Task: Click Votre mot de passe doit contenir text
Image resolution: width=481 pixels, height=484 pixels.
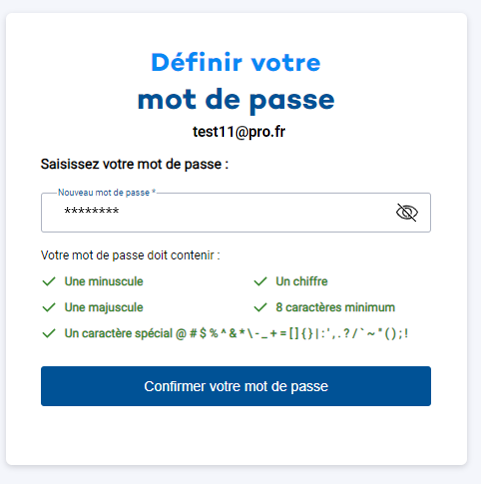Action: tap(130, 255)
